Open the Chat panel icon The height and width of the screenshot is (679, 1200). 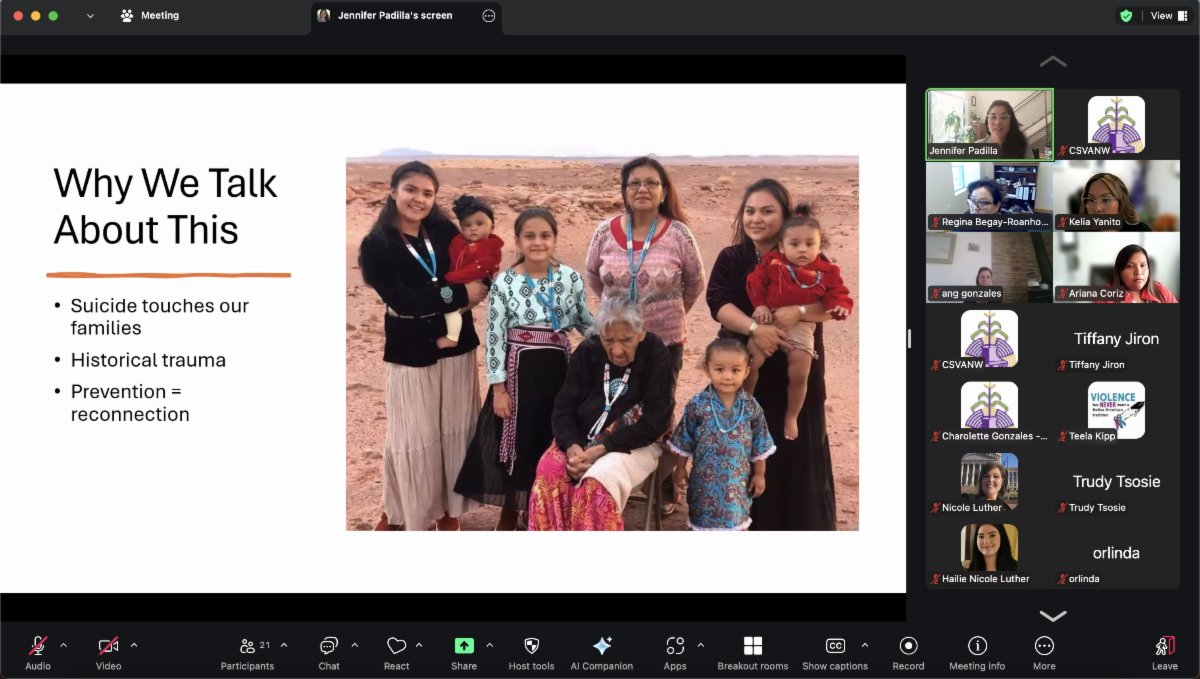328,646
